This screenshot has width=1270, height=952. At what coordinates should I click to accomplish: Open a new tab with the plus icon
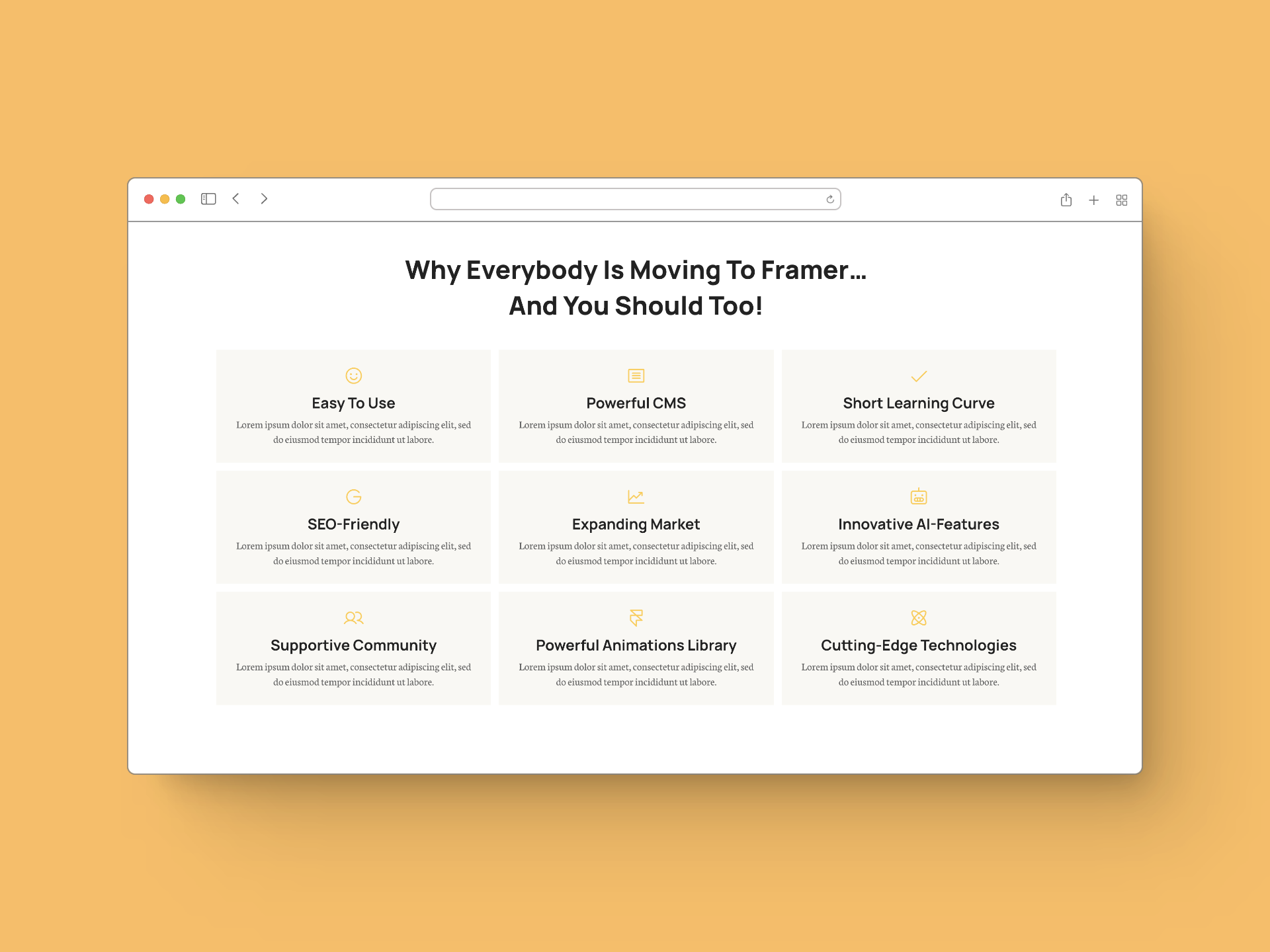tap(1094, 200)
